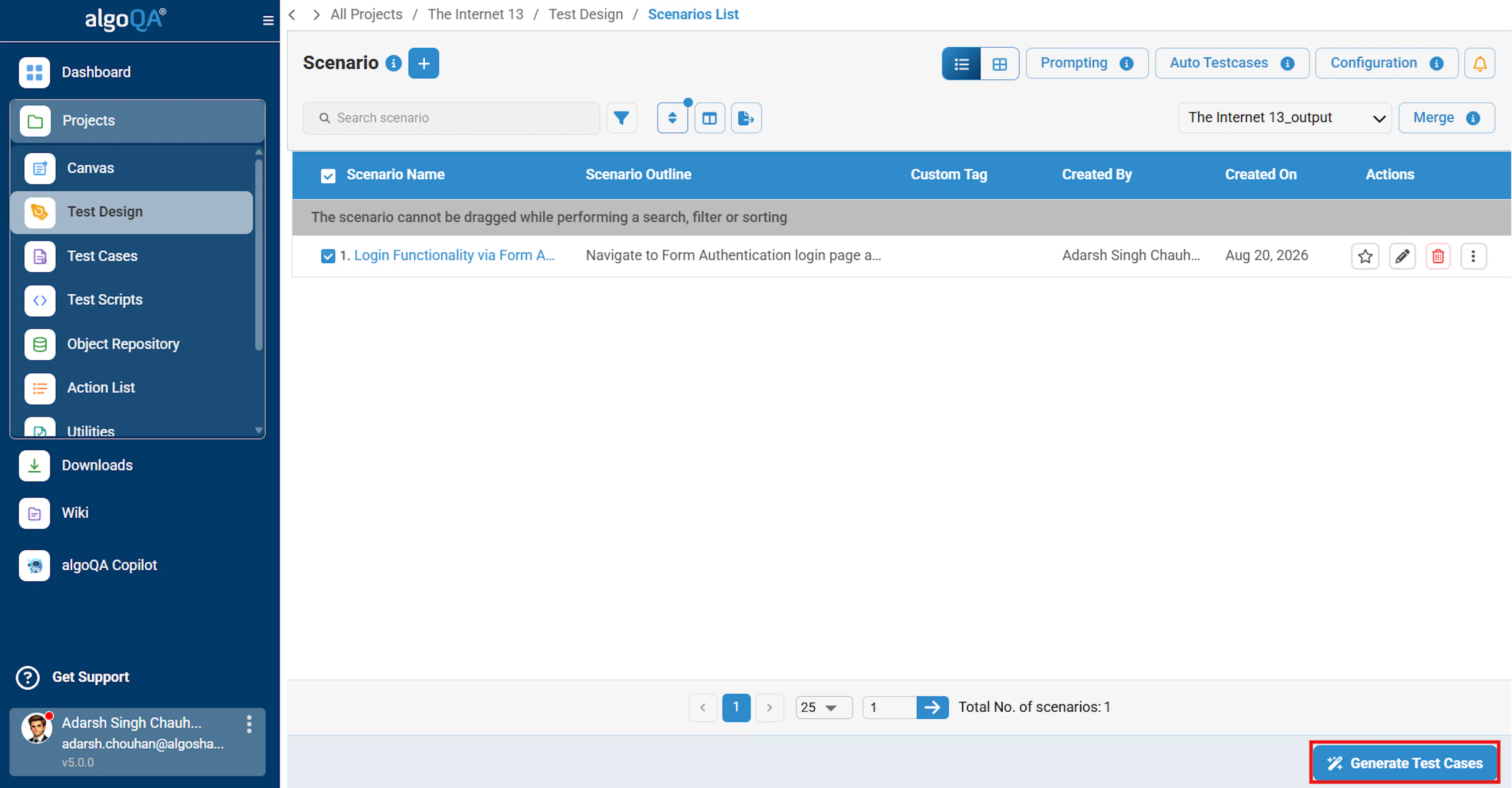Open the 25 rows per page dropdown
The width and height of the screenshot is (1512, 788).
(x=823, y=708)
